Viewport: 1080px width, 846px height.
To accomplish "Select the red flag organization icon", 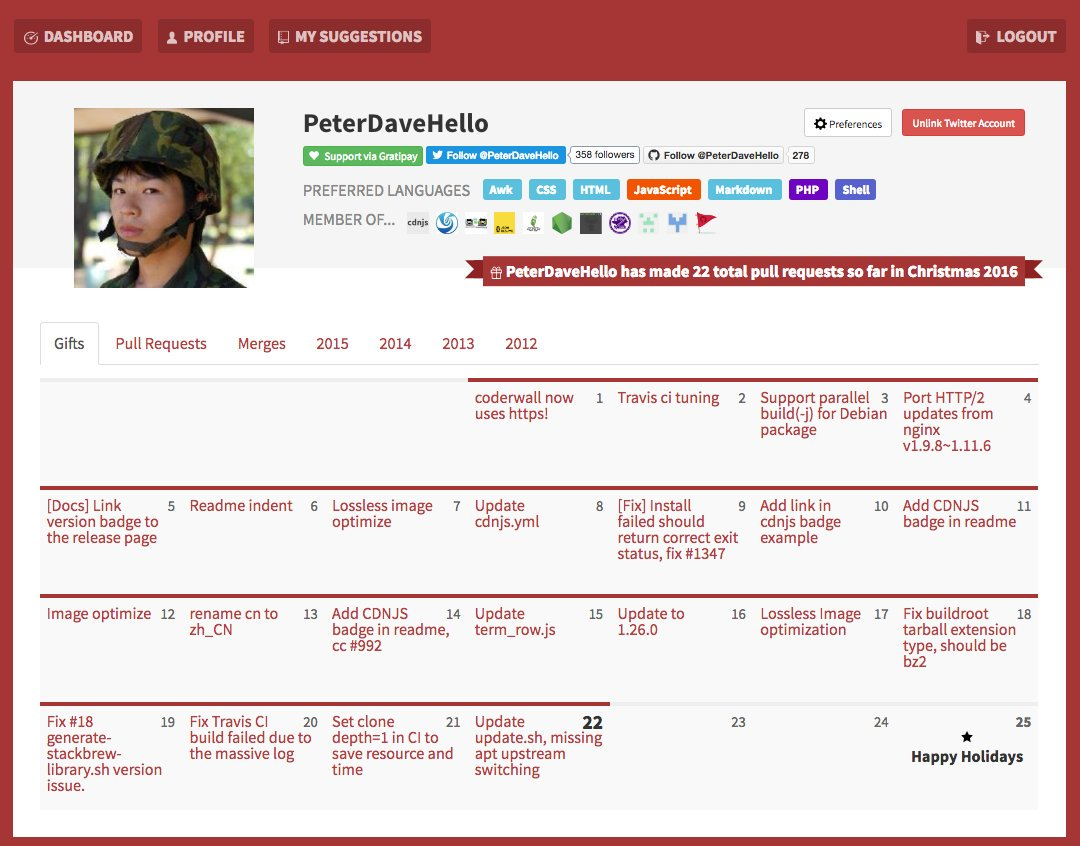I will point(706,223).
